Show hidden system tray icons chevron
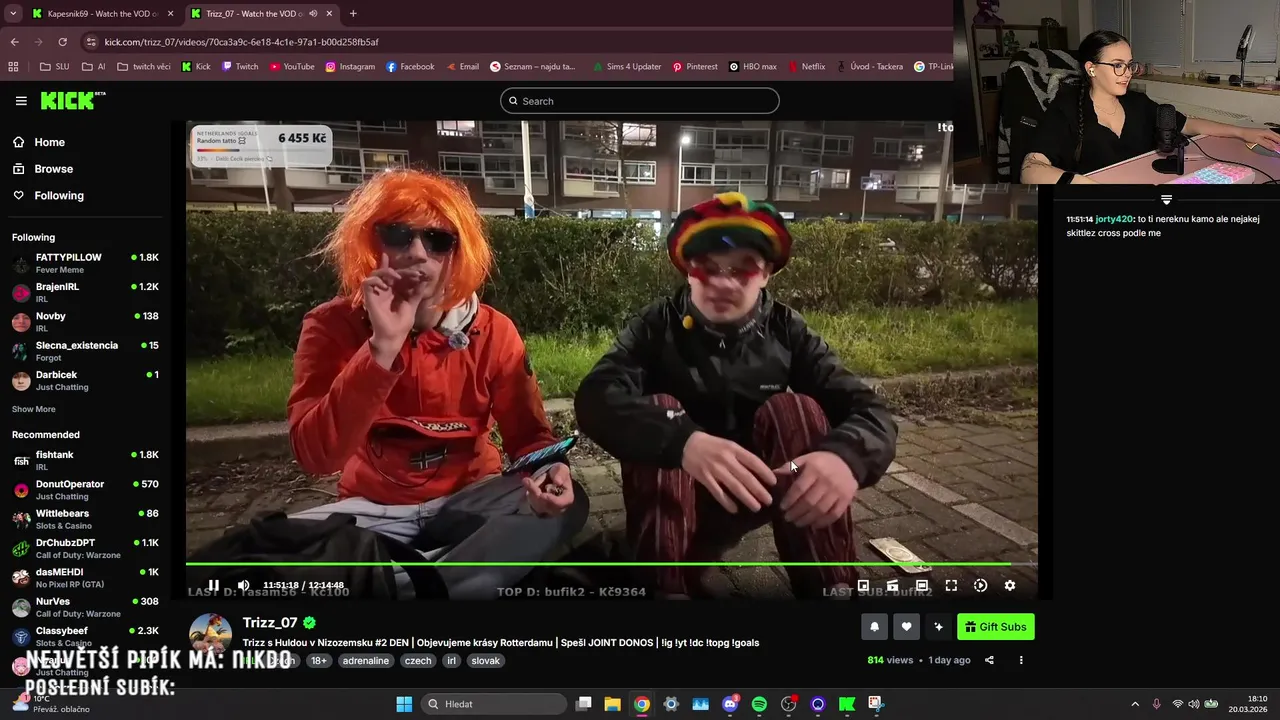 click(1134, 704)
